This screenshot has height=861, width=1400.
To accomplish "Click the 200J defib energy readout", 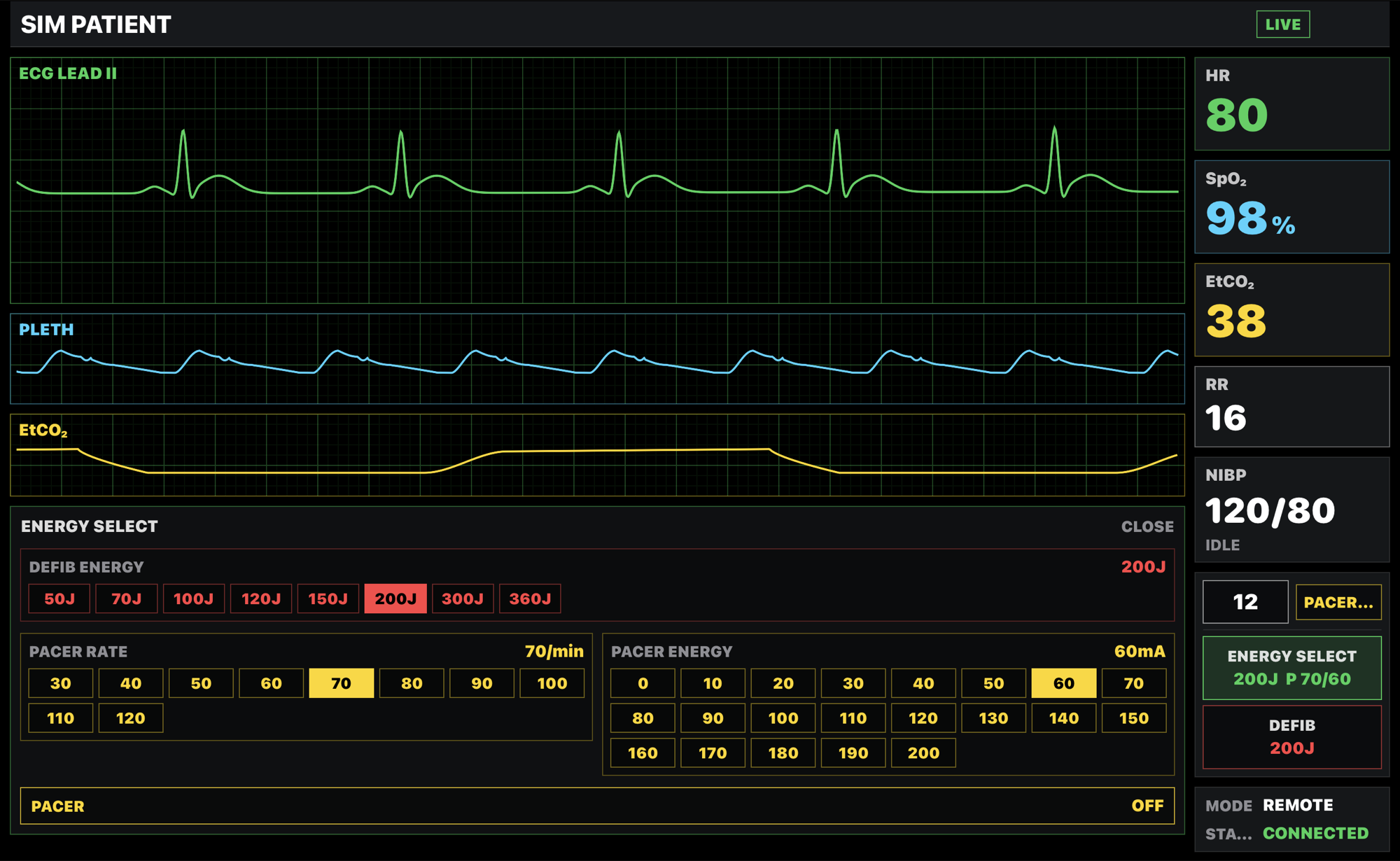I will 1143,567.
